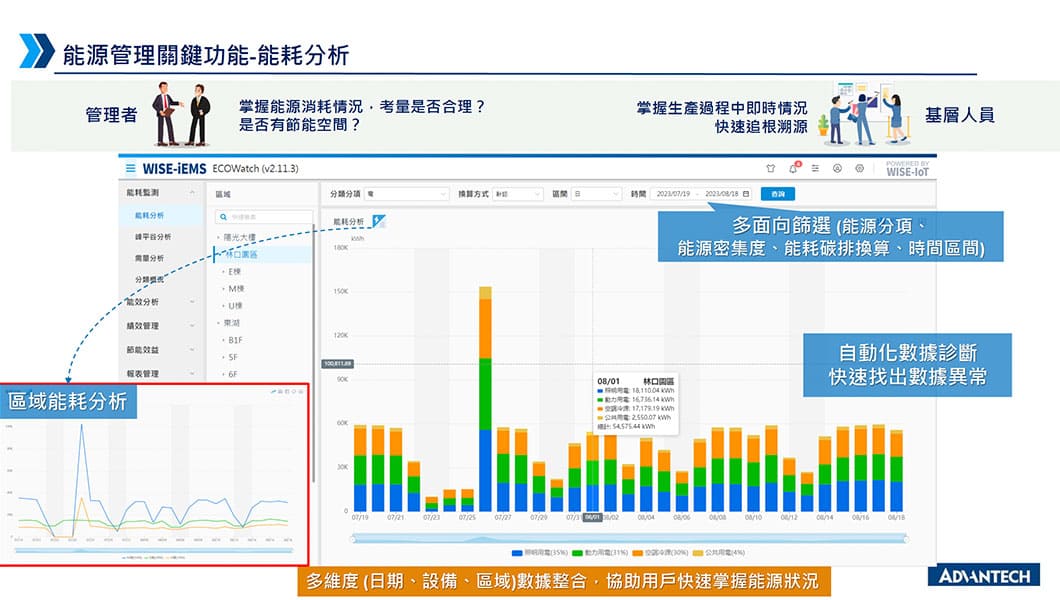Click the WISE-iEMS logo text
Image resolution: width=1060 pixels, height=600 pixels.
(174, 168)
